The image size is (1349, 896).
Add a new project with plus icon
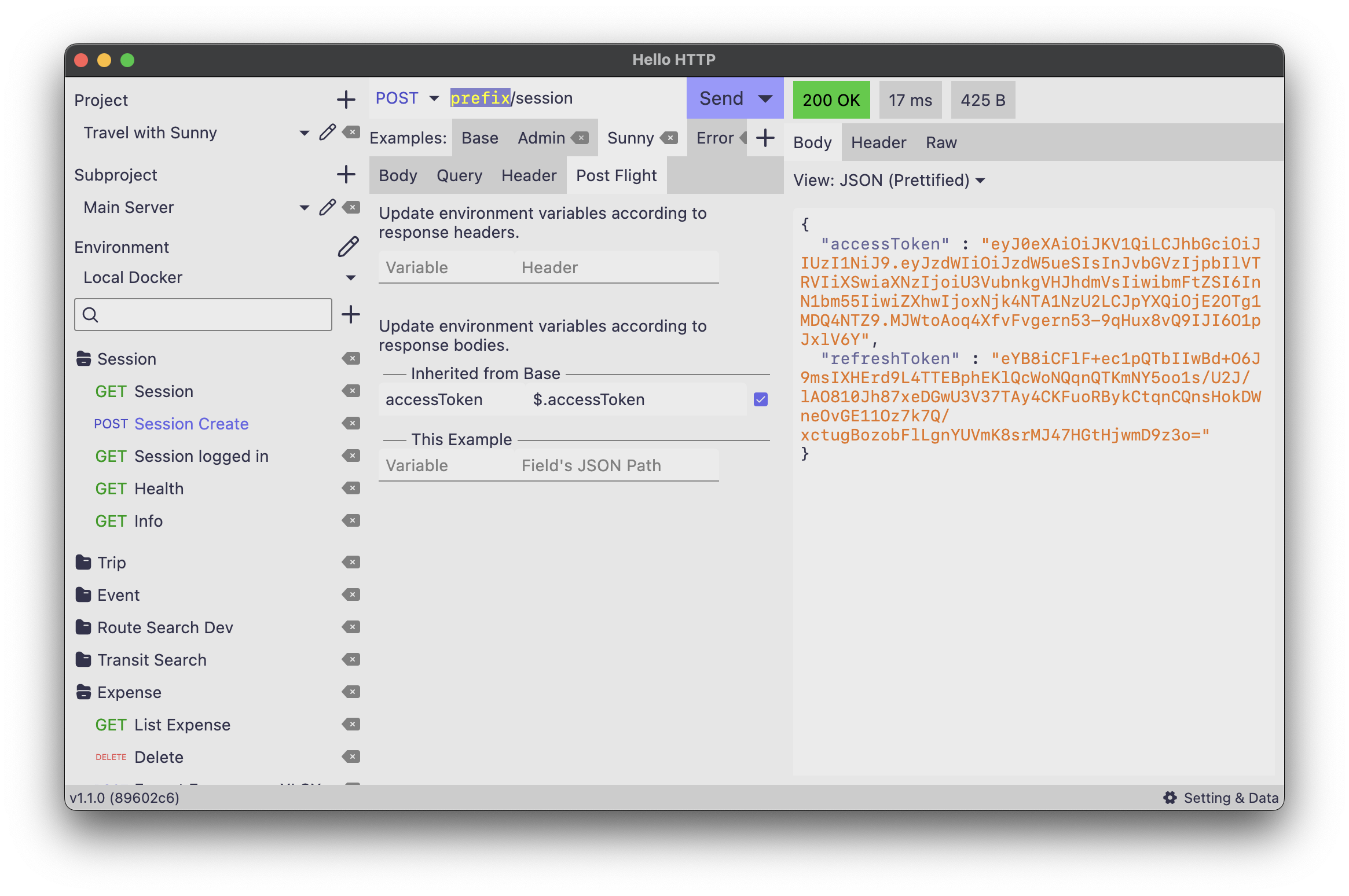coord(346,100)
